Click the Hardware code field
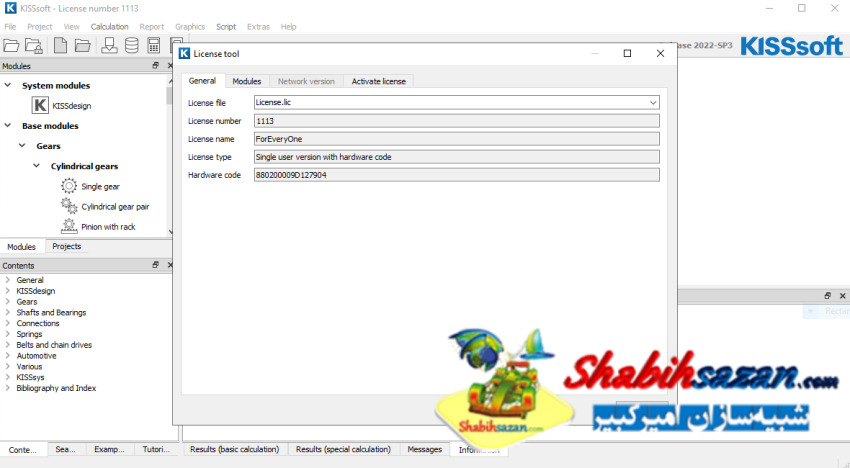The height and width of the screenshot is (468, 850). (456, 175)
